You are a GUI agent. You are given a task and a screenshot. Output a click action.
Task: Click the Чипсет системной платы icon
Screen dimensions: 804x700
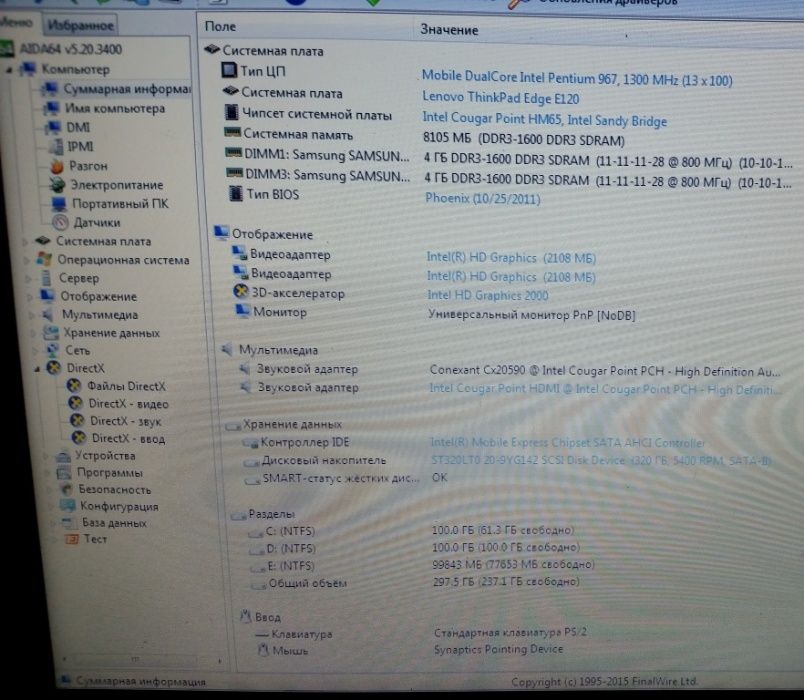tap(232, 112)
